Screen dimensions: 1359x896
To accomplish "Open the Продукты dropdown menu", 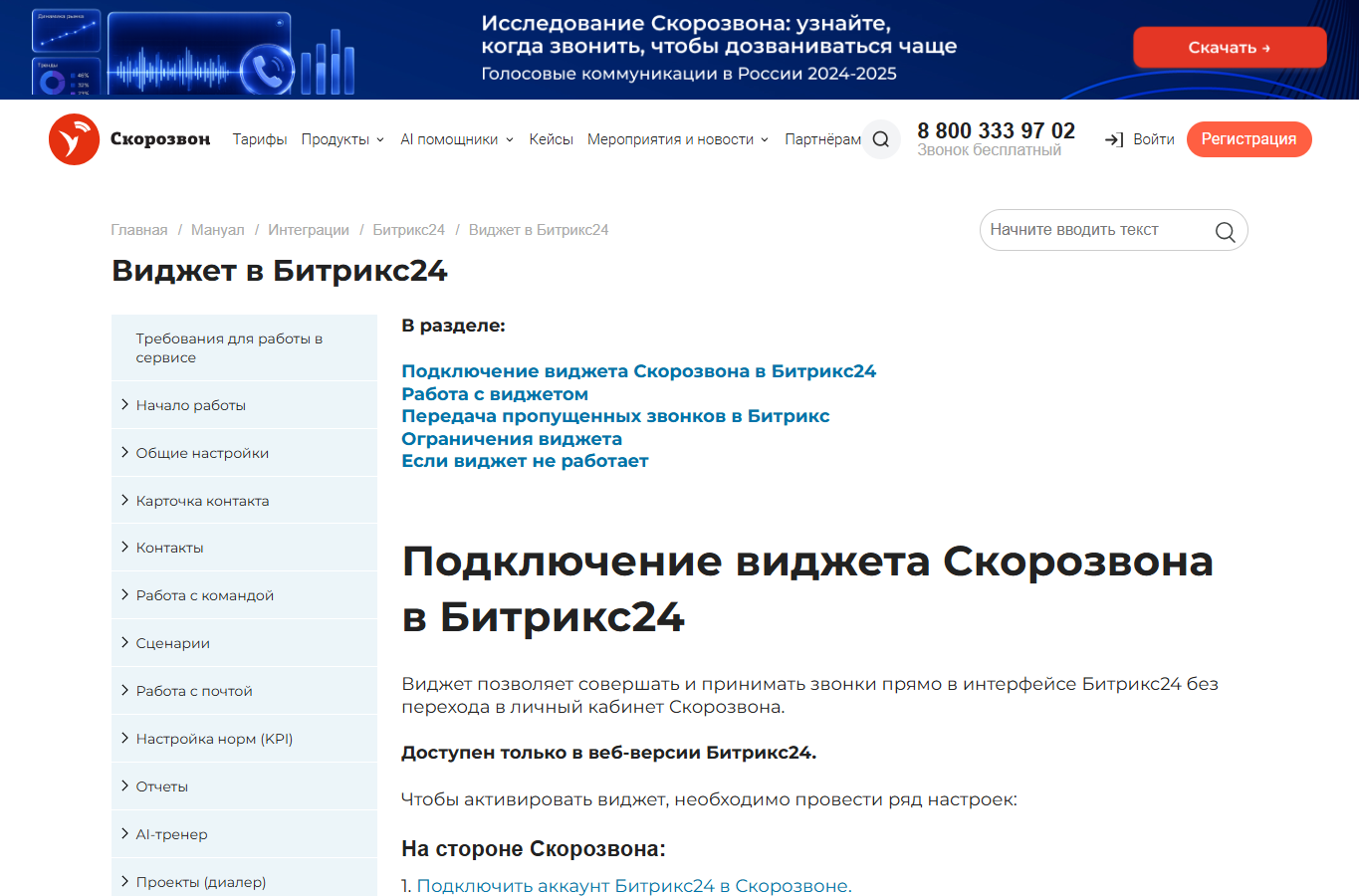I will (342, 139).
